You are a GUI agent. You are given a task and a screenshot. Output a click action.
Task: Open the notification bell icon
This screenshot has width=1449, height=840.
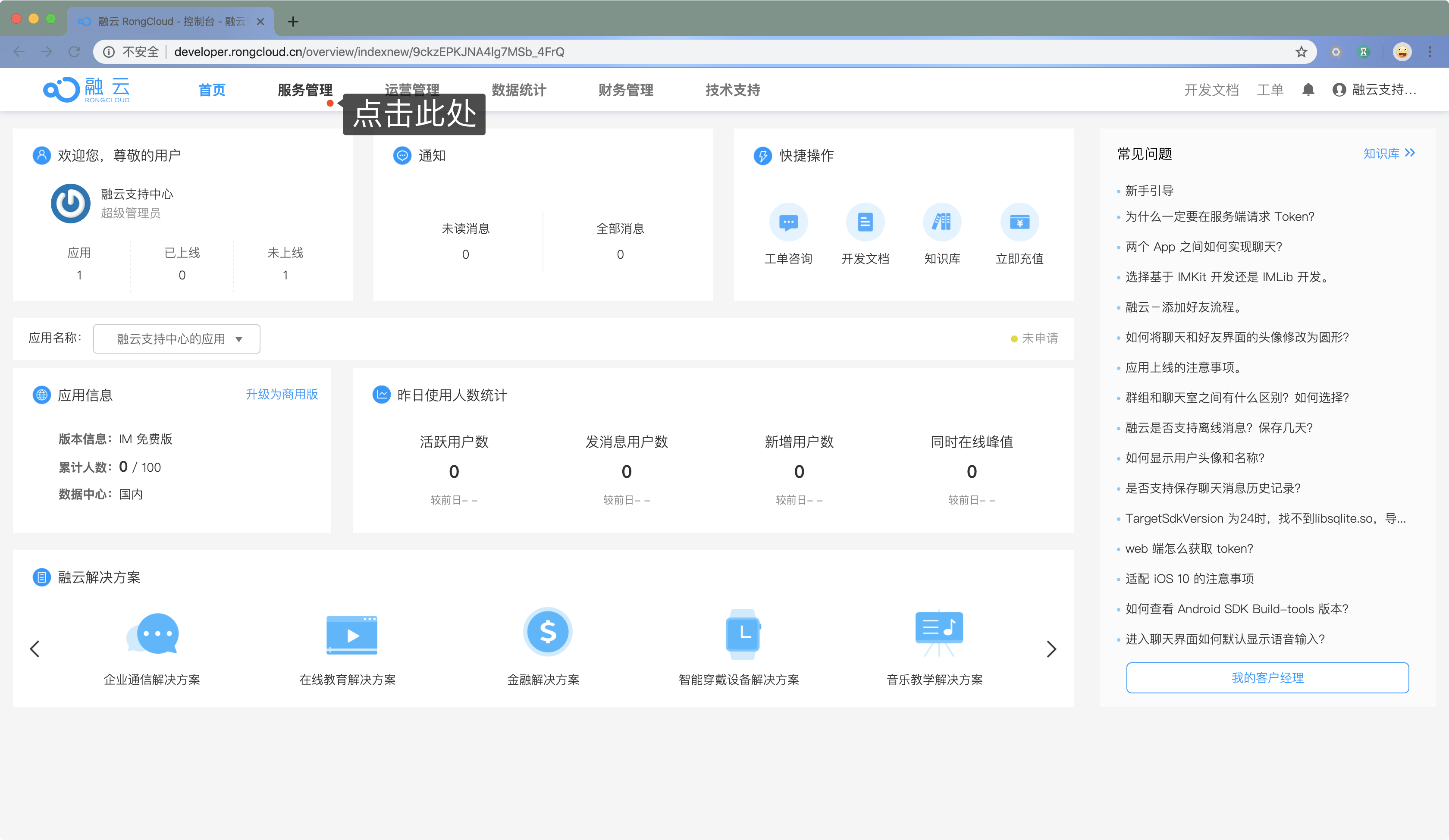[x=1308, y=90]
